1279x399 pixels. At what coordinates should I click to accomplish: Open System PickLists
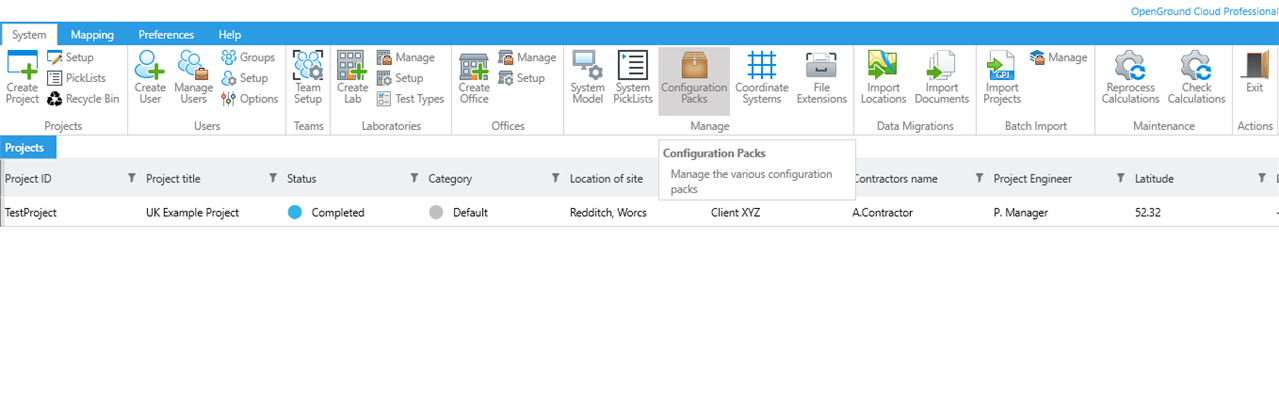(x=633, y=77)
